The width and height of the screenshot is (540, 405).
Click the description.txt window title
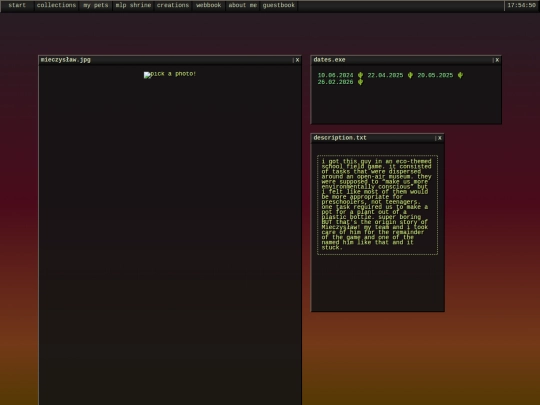click(x=340, y=138)
